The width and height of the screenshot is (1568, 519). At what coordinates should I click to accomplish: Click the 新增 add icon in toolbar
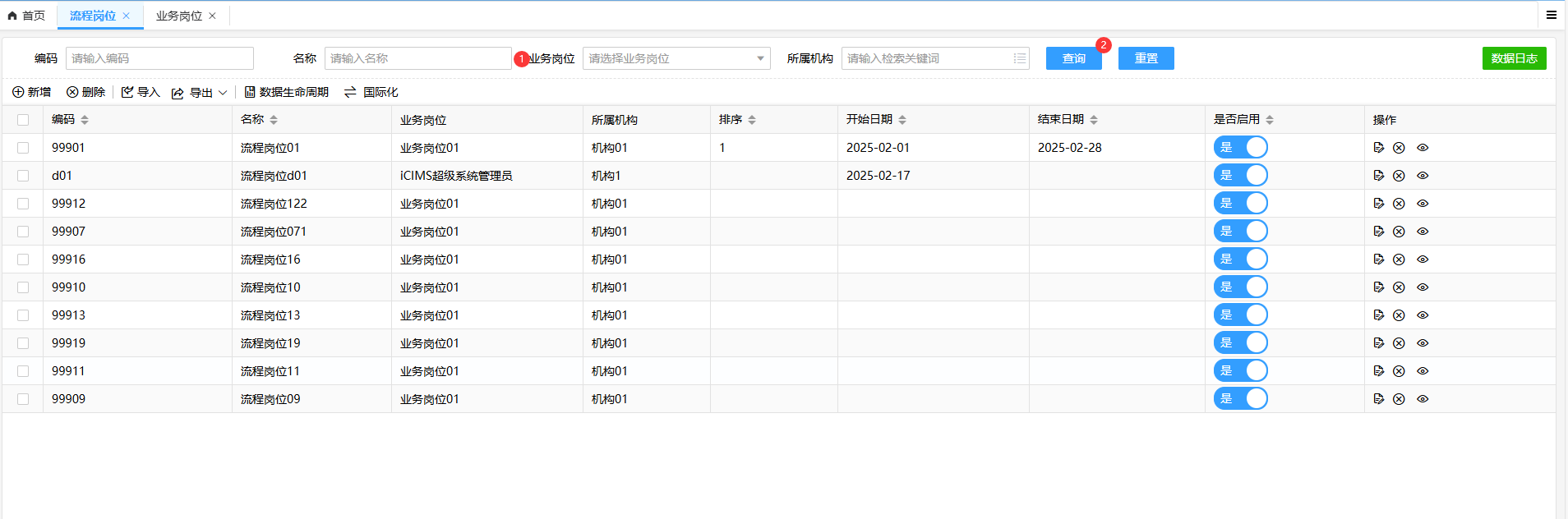coord(18,92)
